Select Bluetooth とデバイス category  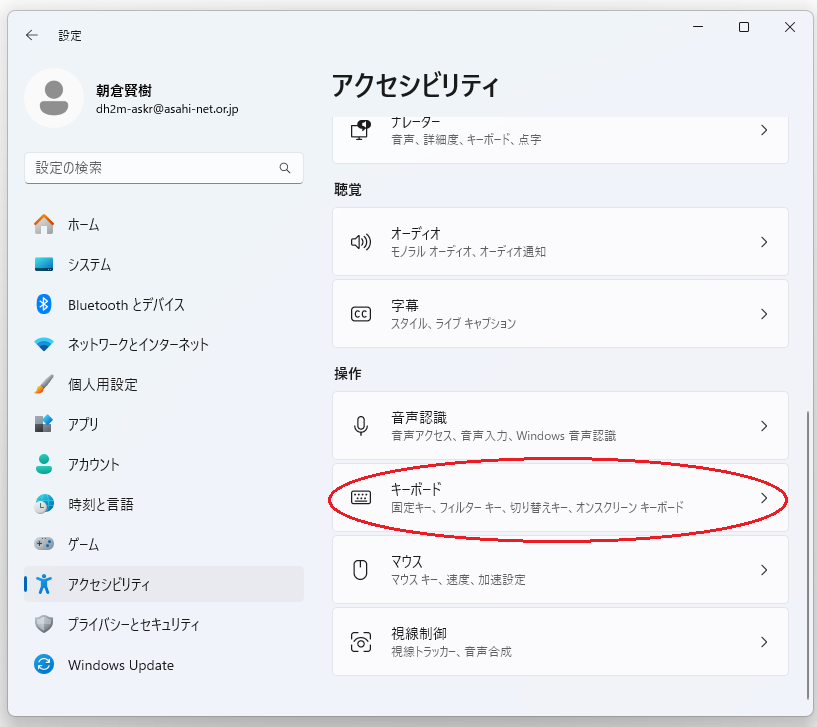(164, 304)
